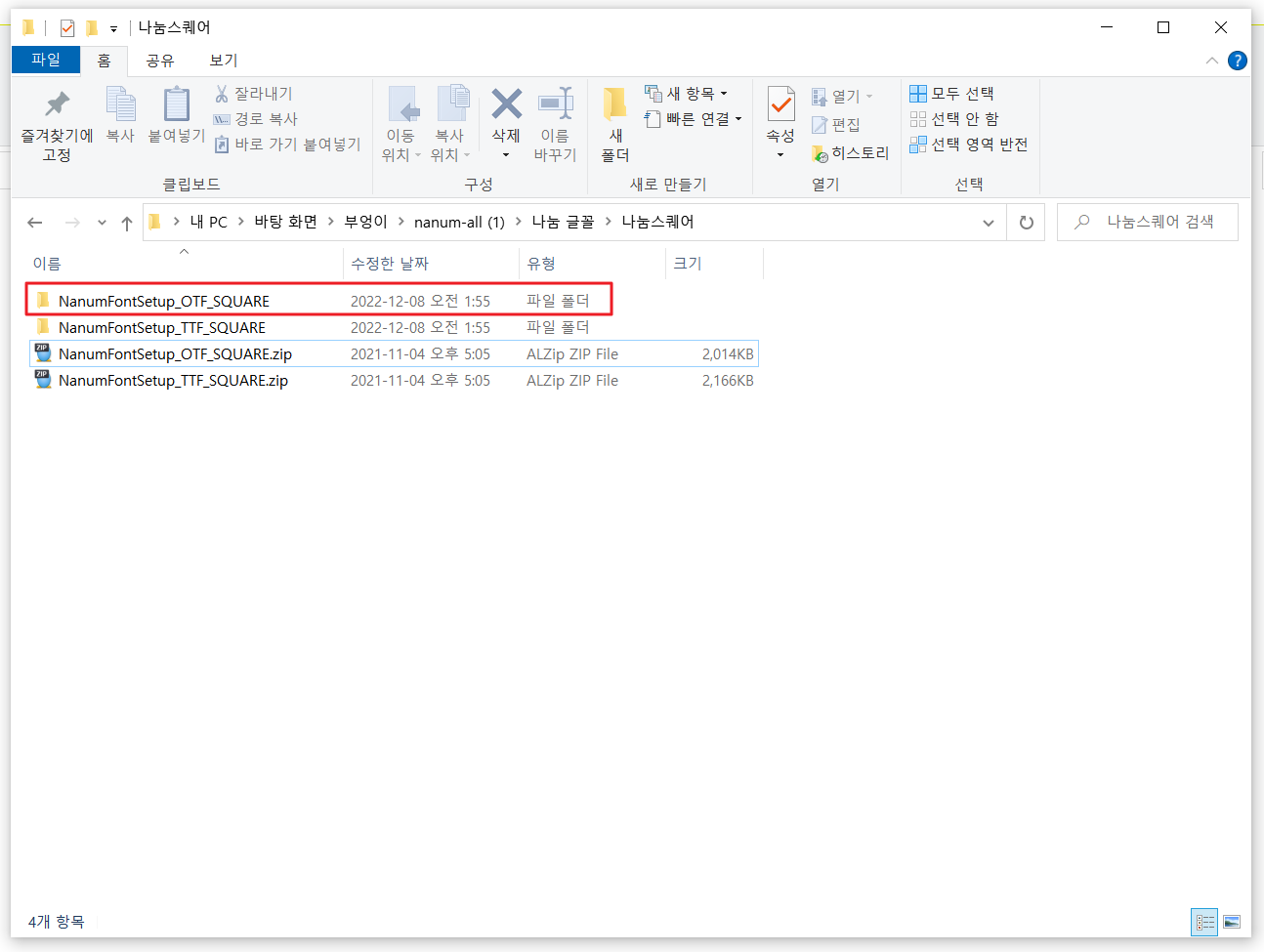Sort by Type (유형) column header

(x=592, y=263)
